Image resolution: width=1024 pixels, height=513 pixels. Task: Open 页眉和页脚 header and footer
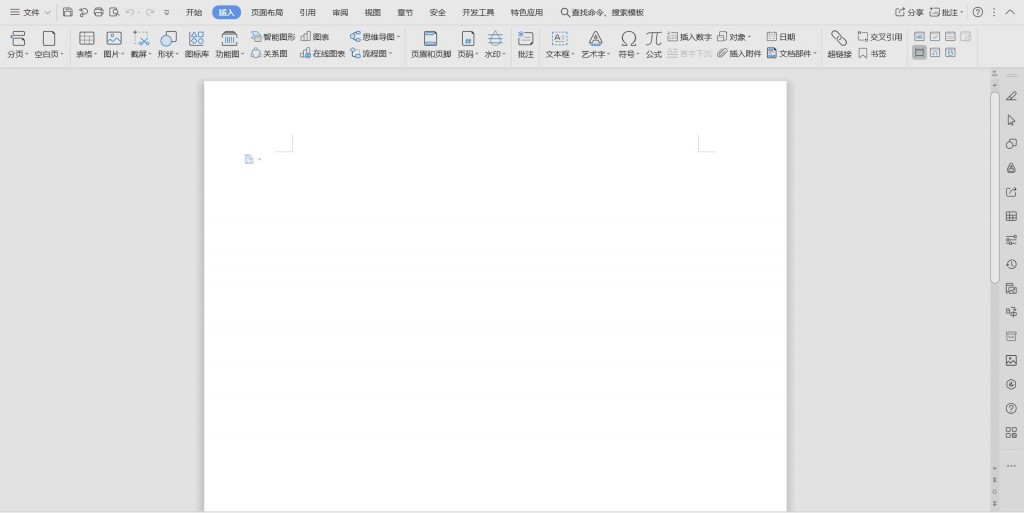coord(430,45)
